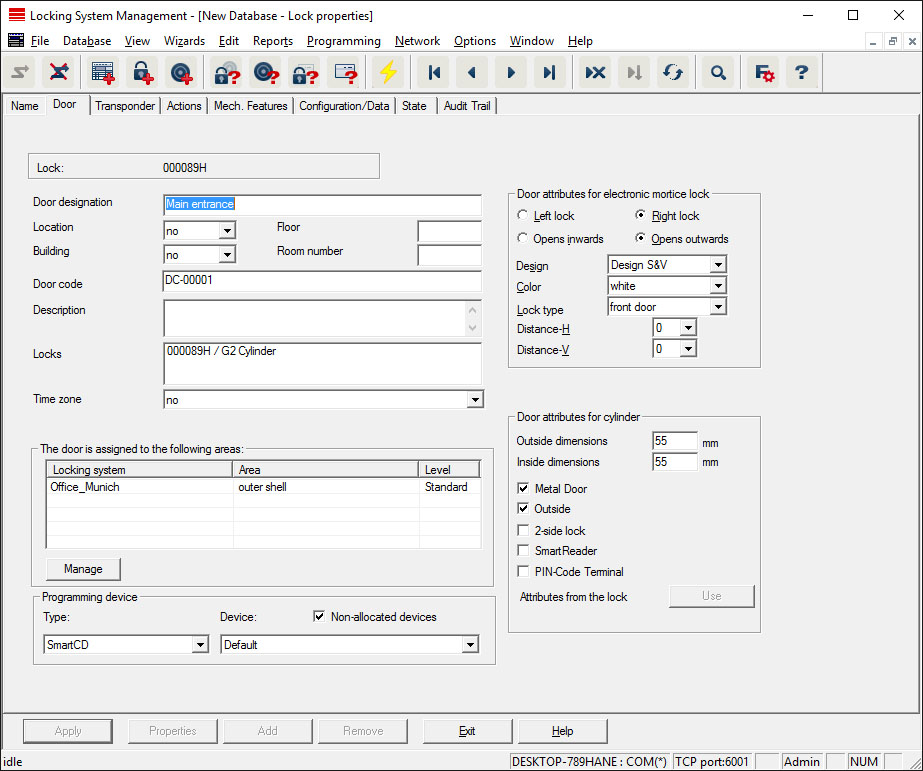Viewport: 923px width, 771px height.
Task: Enable the SmartReader checkbox
Action: click(x=523, y=551)
